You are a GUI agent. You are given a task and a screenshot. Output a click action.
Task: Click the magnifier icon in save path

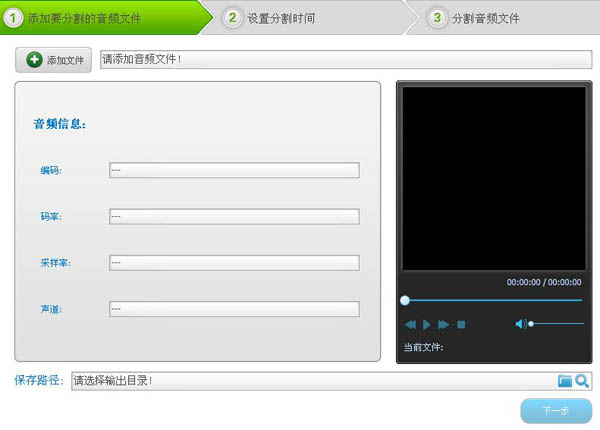[582, 381]
